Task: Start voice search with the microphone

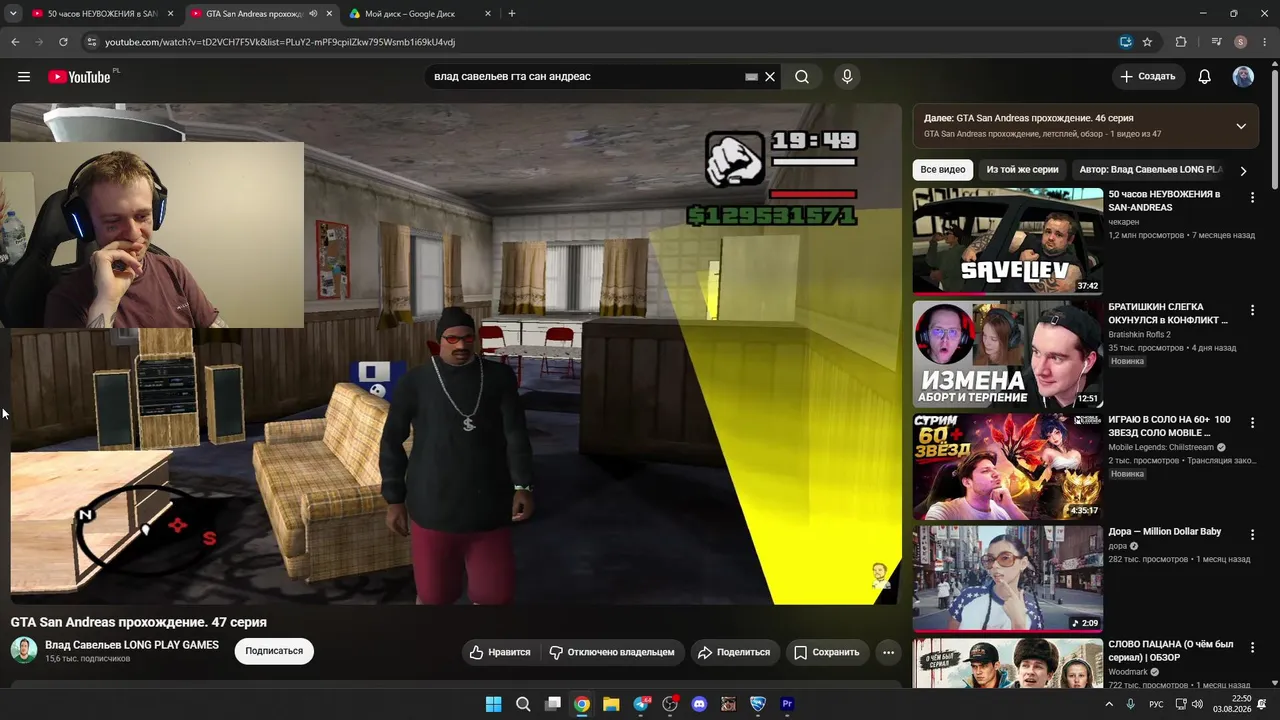Action: point(847,77)
